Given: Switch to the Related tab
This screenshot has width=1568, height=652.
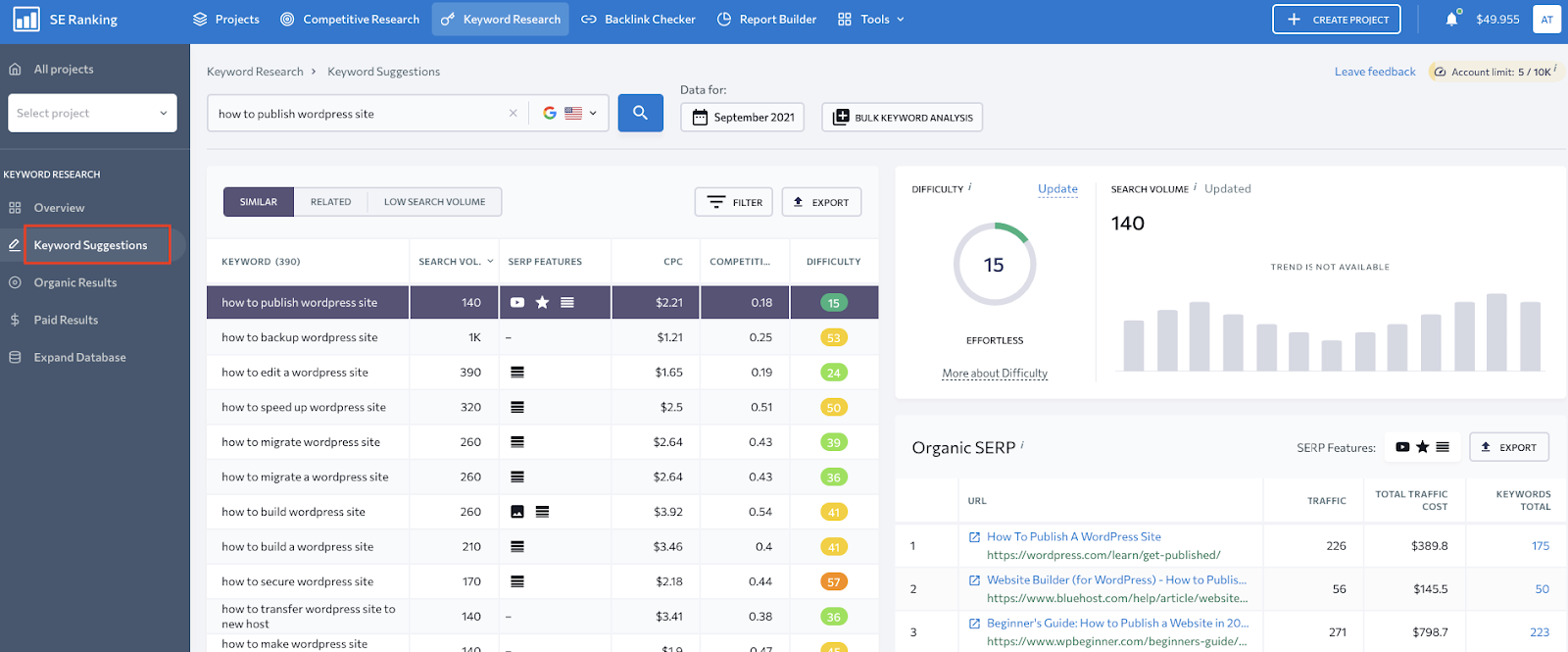Looking at the screenshot, I should (x=330, y=202).
